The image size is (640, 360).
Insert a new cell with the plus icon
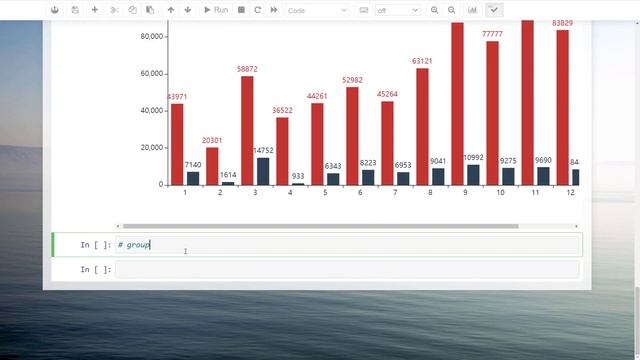[x=95, y=10]
